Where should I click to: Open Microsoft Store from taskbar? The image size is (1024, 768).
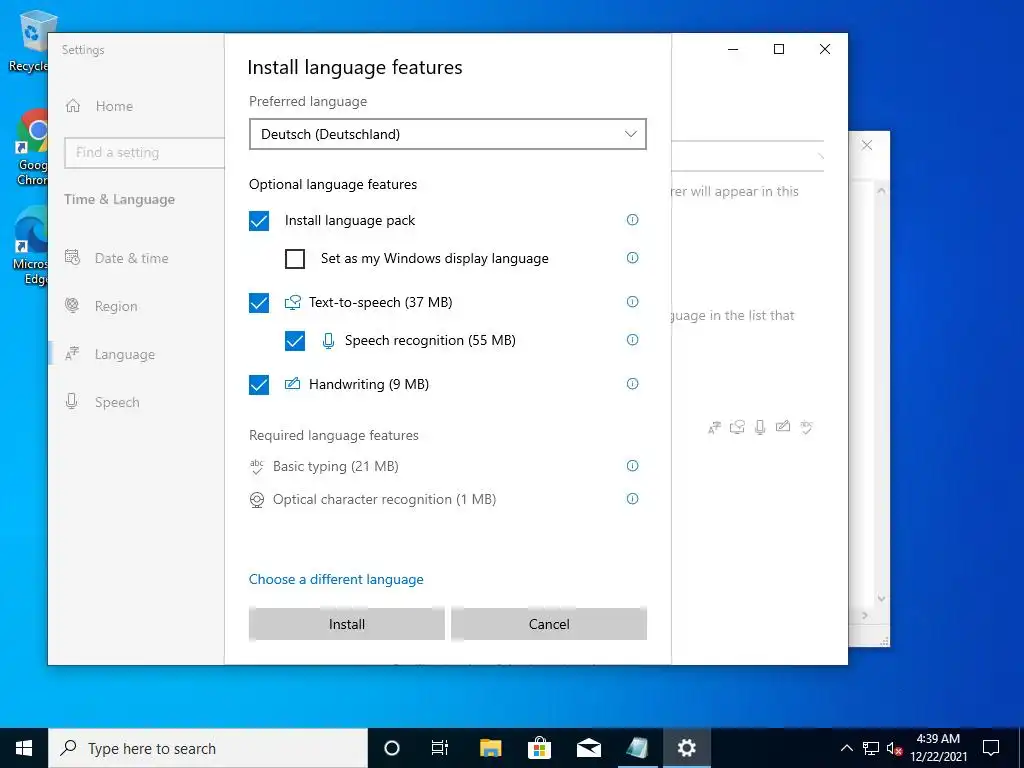click(x=539, y=748)
